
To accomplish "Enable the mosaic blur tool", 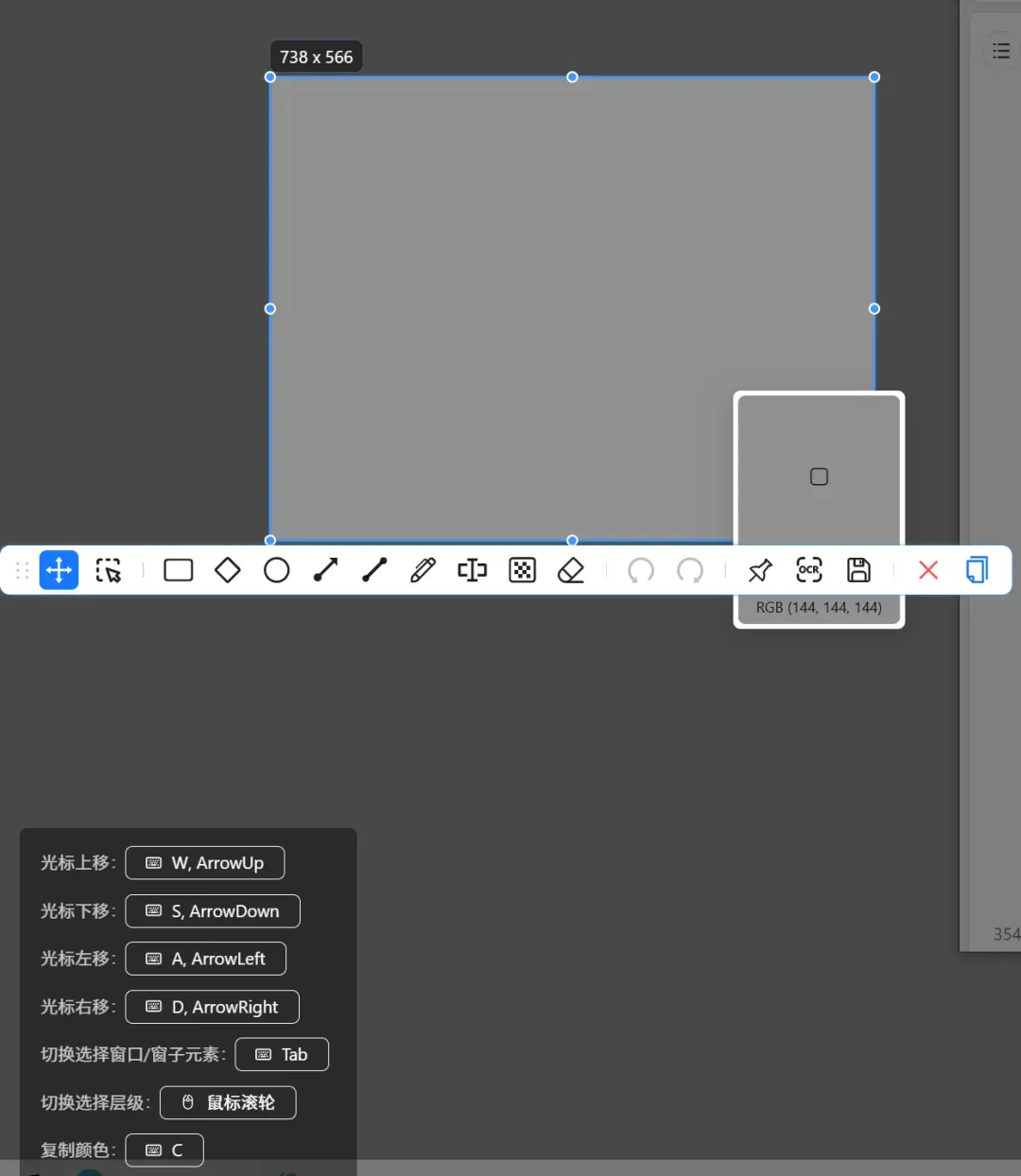I will pyautogui.click(x=523, y=570).
